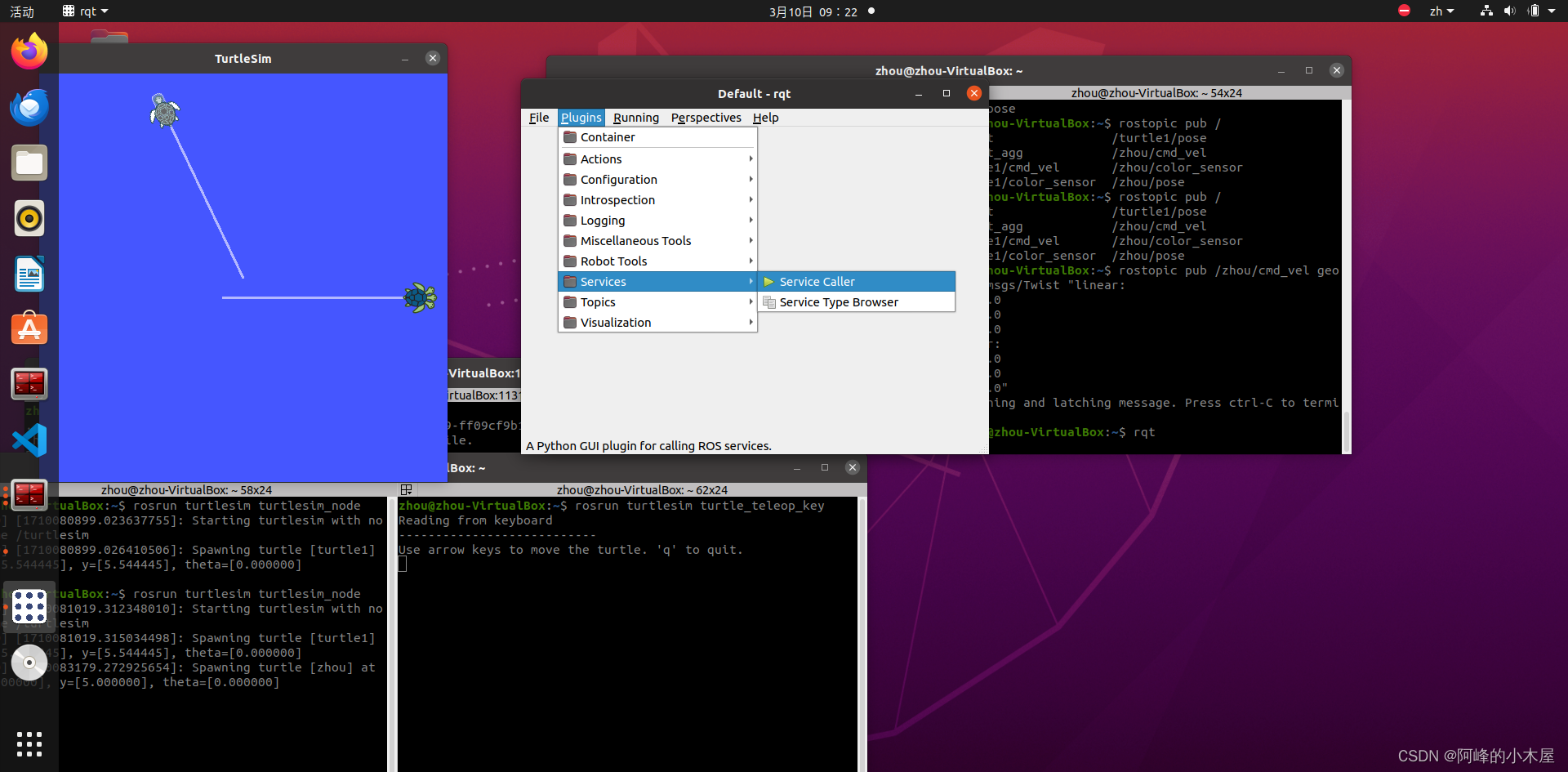This screenshot has width=1568, height=772.
Task: Open the rqt application menu in top bar
Action: click(86, 11)
